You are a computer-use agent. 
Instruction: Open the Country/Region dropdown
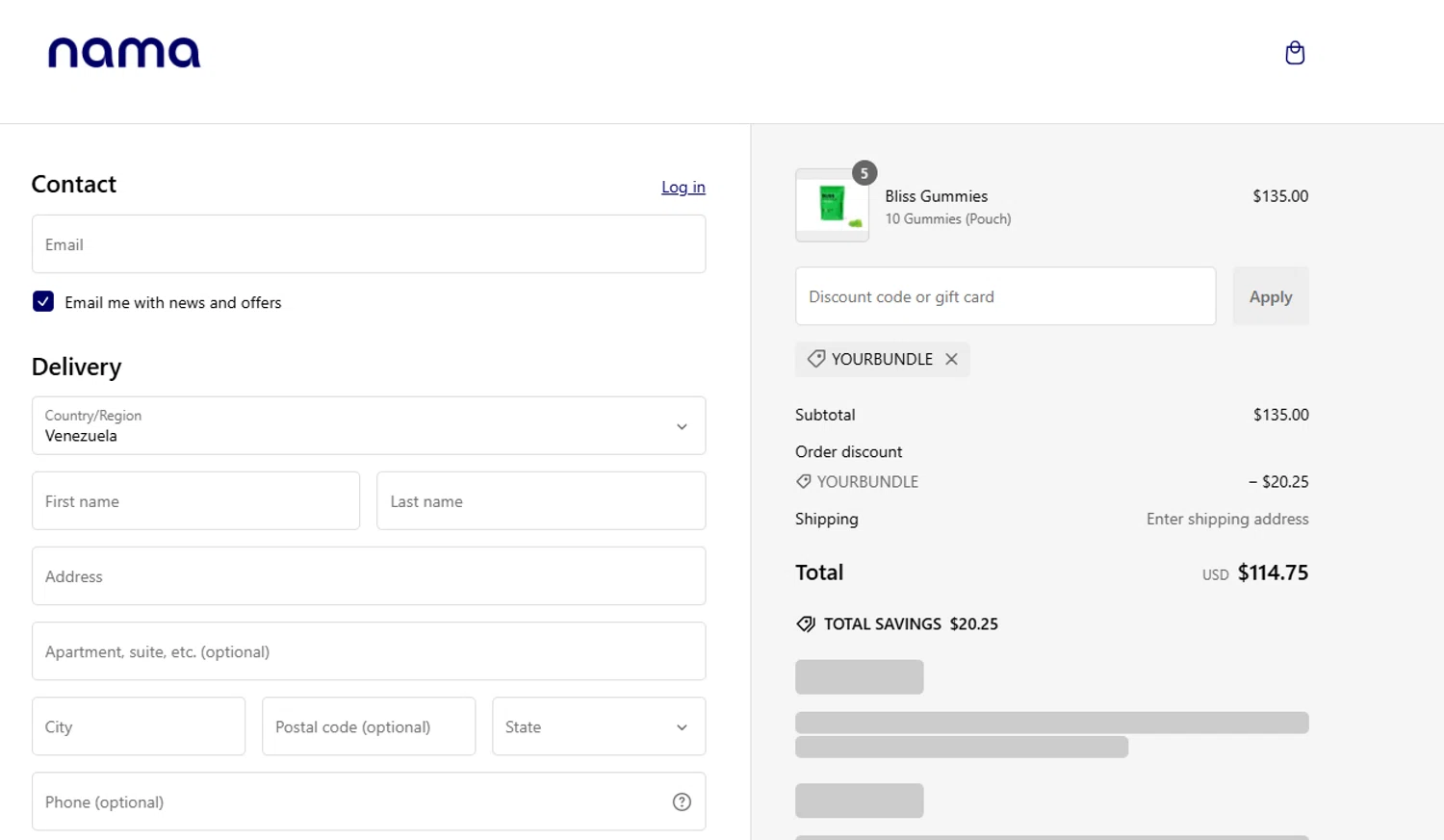point(368,425)
